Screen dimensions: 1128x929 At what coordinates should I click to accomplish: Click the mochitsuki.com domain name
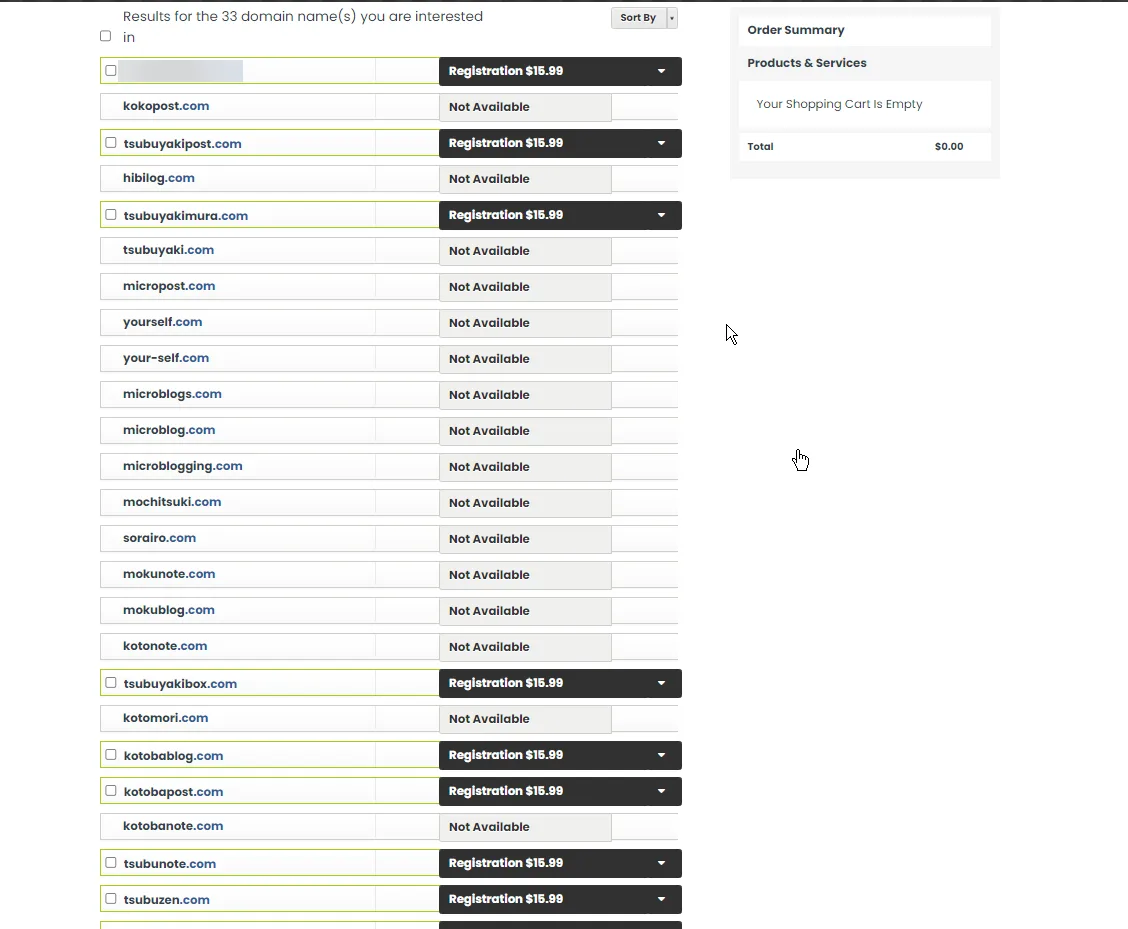click(172, 502)
